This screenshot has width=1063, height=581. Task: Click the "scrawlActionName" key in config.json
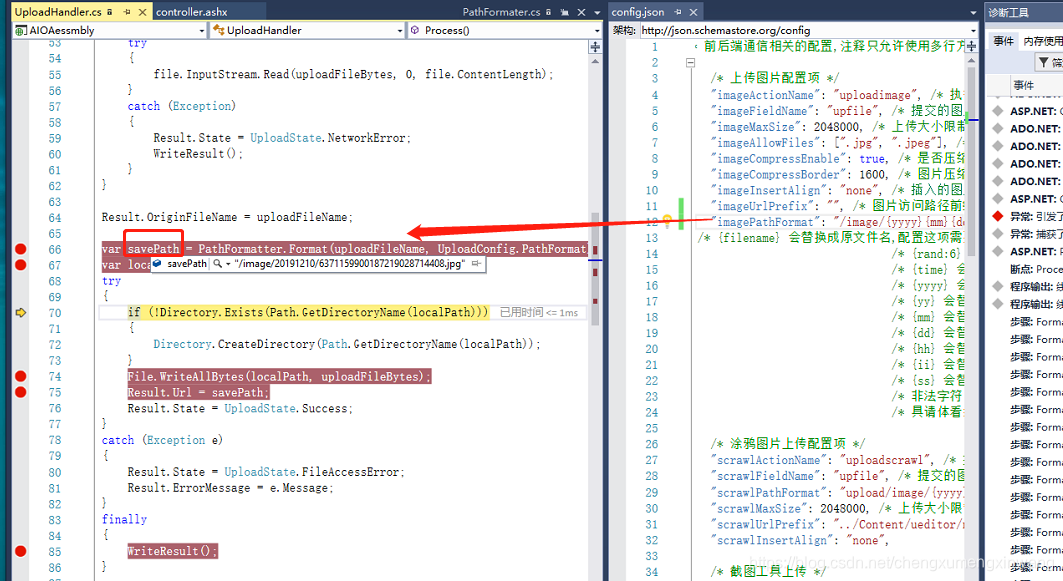click(x=769, y=460)
